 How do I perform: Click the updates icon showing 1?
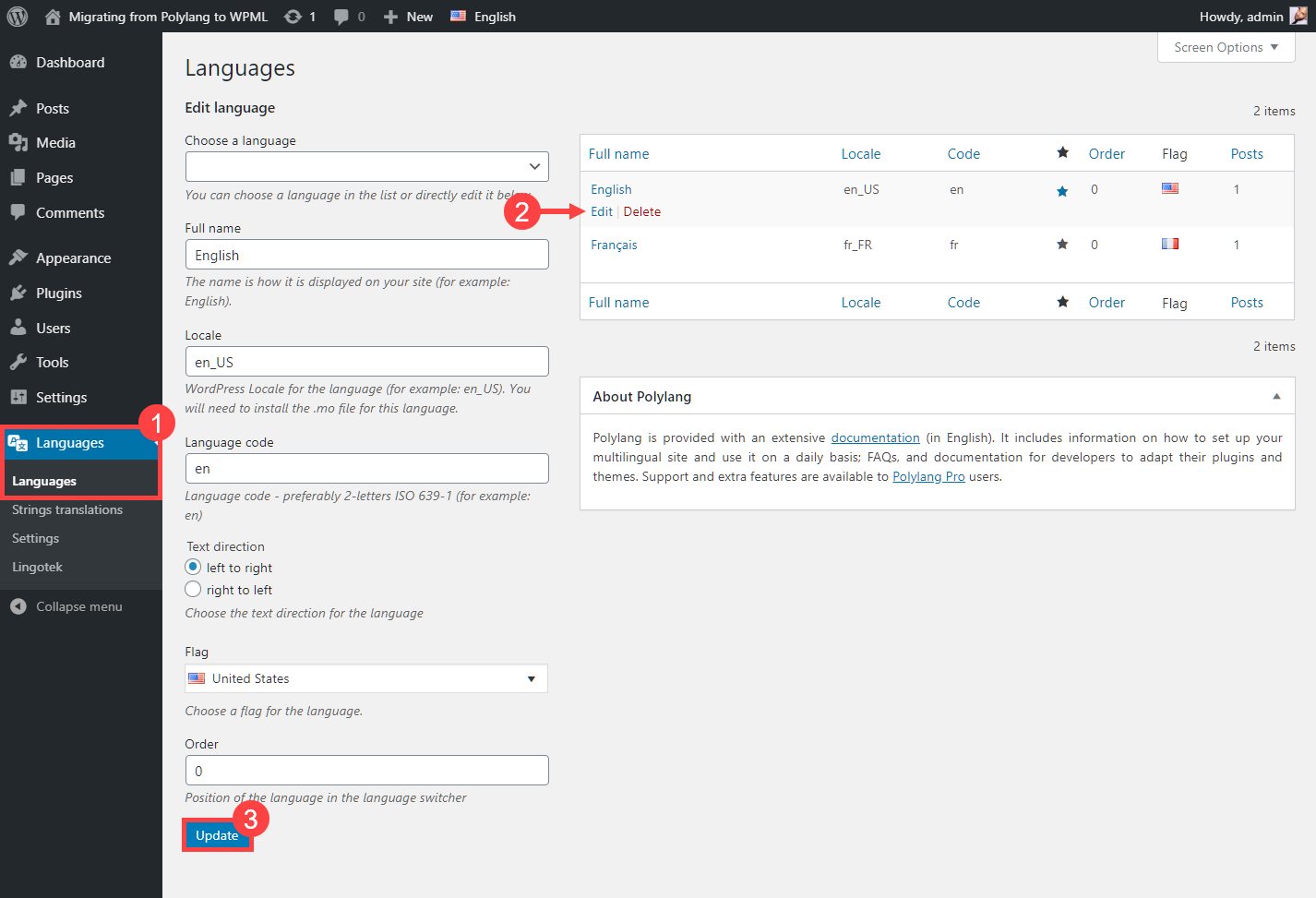tap(293, 17)
